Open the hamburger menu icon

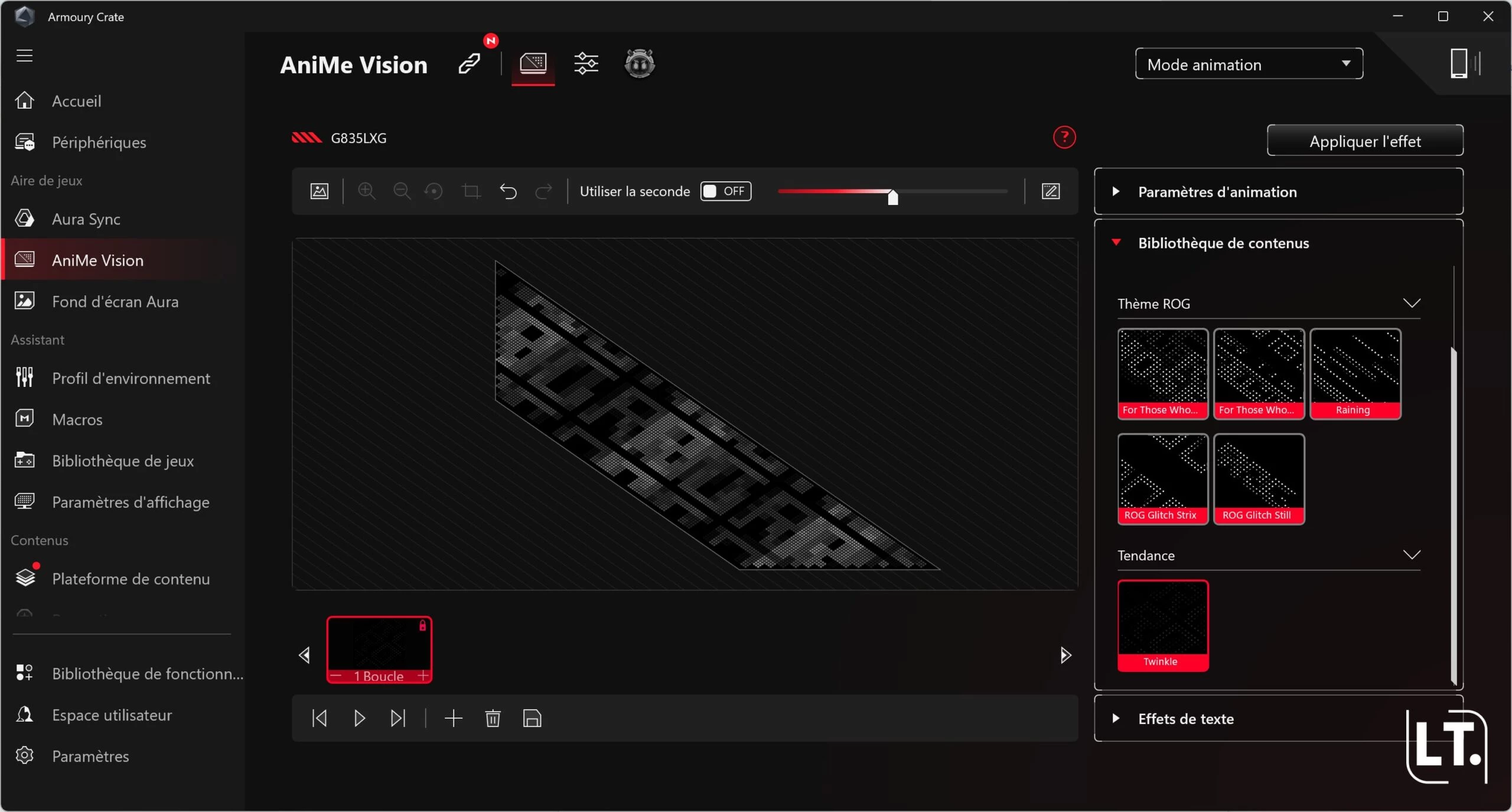[24, 56]
